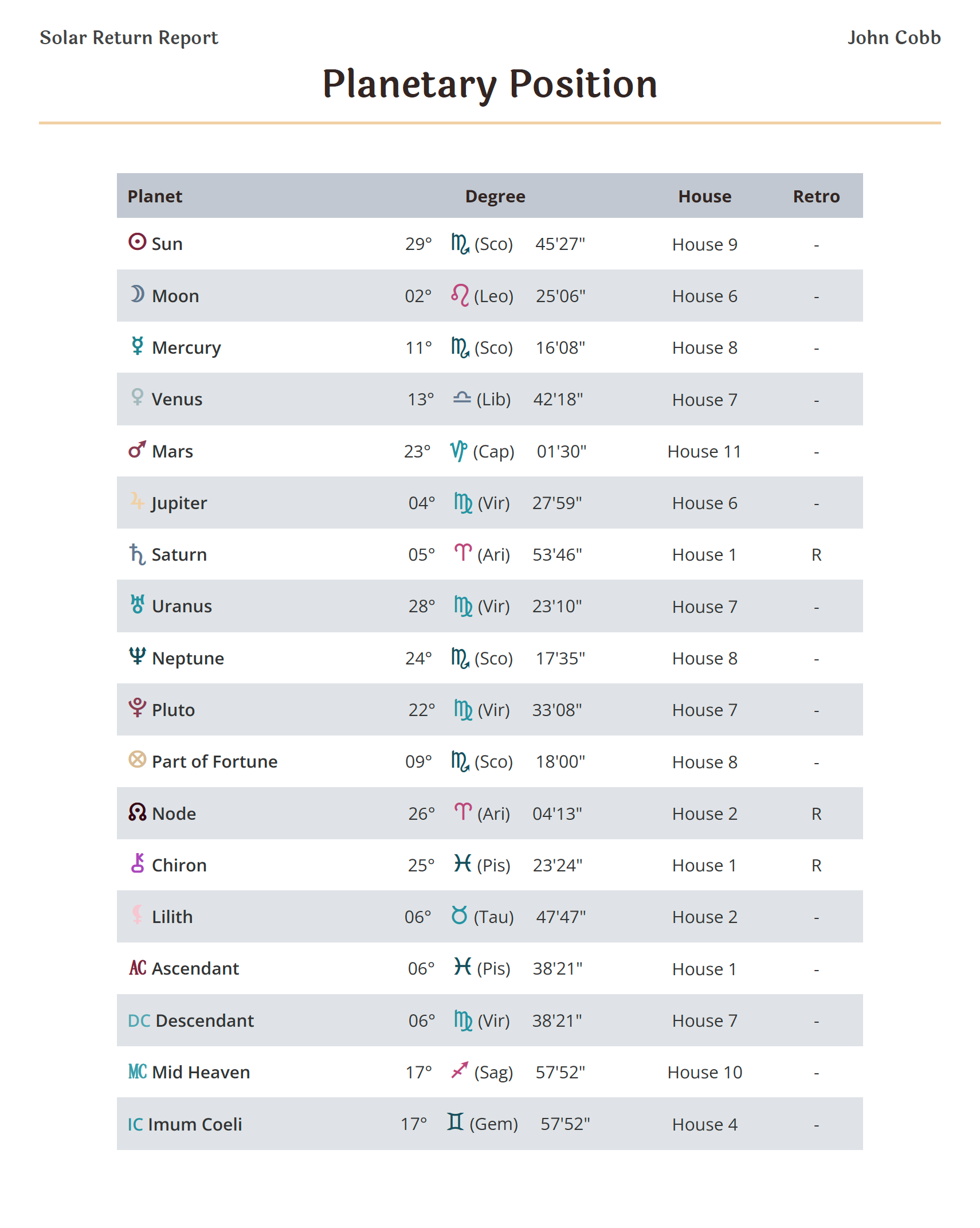Click the Leo sign glyph in Moon row
This screenshot has width=980, height=1228.
tap(460, 295)
